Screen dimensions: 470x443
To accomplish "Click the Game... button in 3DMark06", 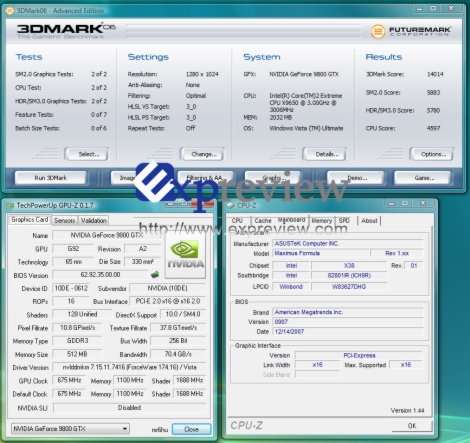I will [423, 178].
